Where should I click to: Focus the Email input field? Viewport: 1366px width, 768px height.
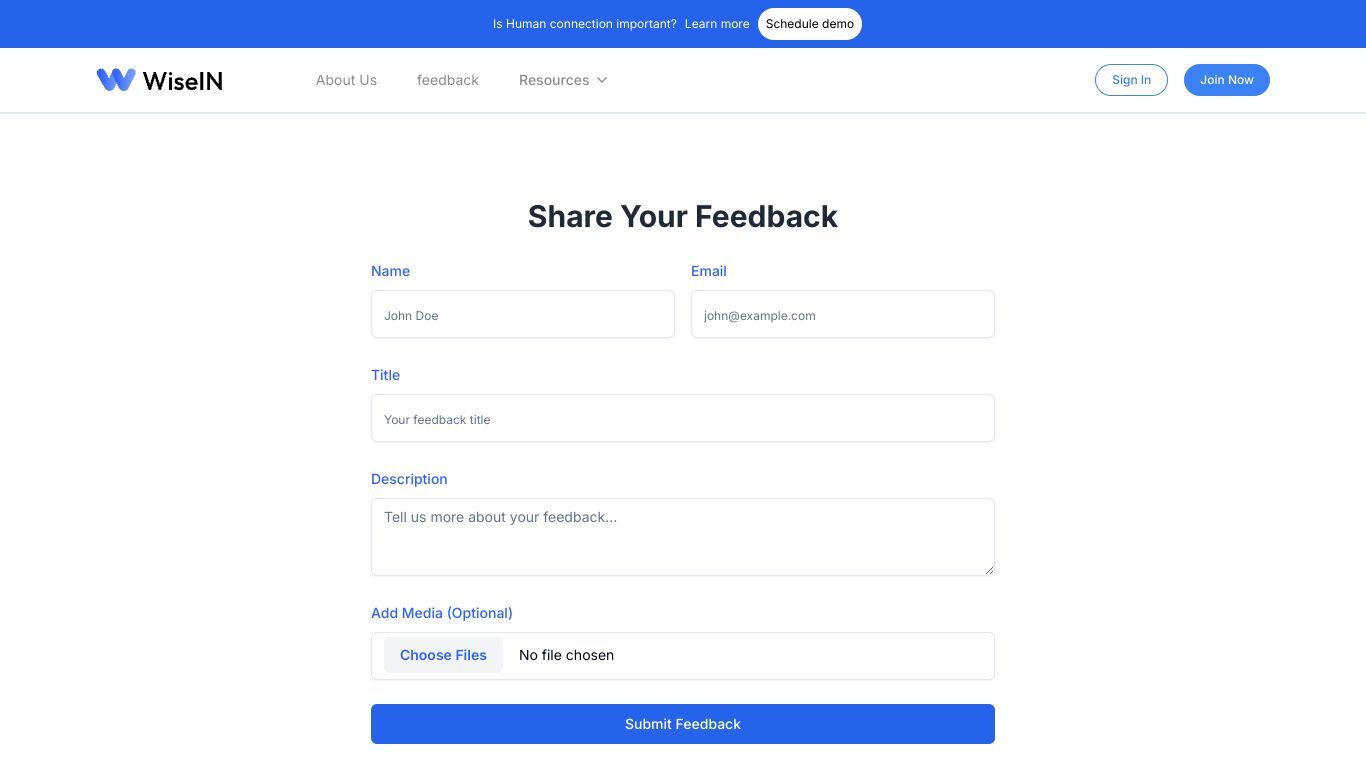click(843, 314)
